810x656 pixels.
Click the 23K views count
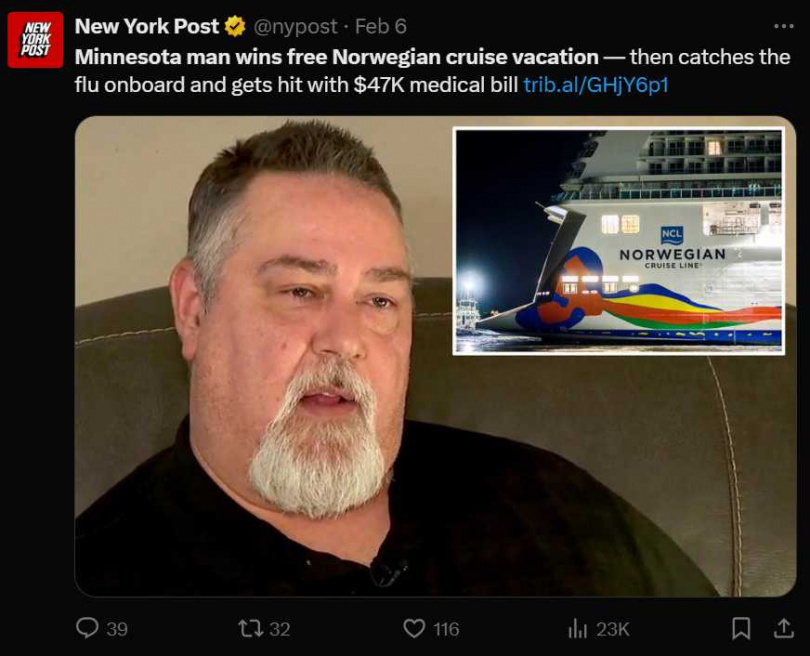point(613,629)
